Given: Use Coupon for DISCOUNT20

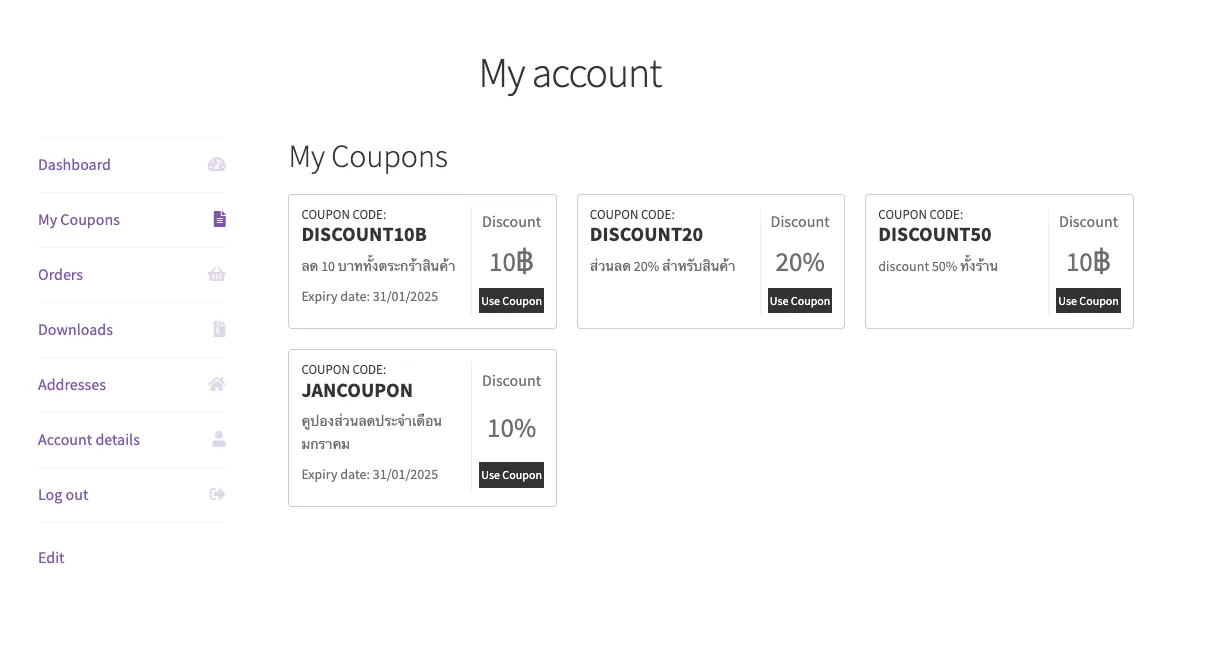Looking at the screenshot, I should (x=800, y=301).
